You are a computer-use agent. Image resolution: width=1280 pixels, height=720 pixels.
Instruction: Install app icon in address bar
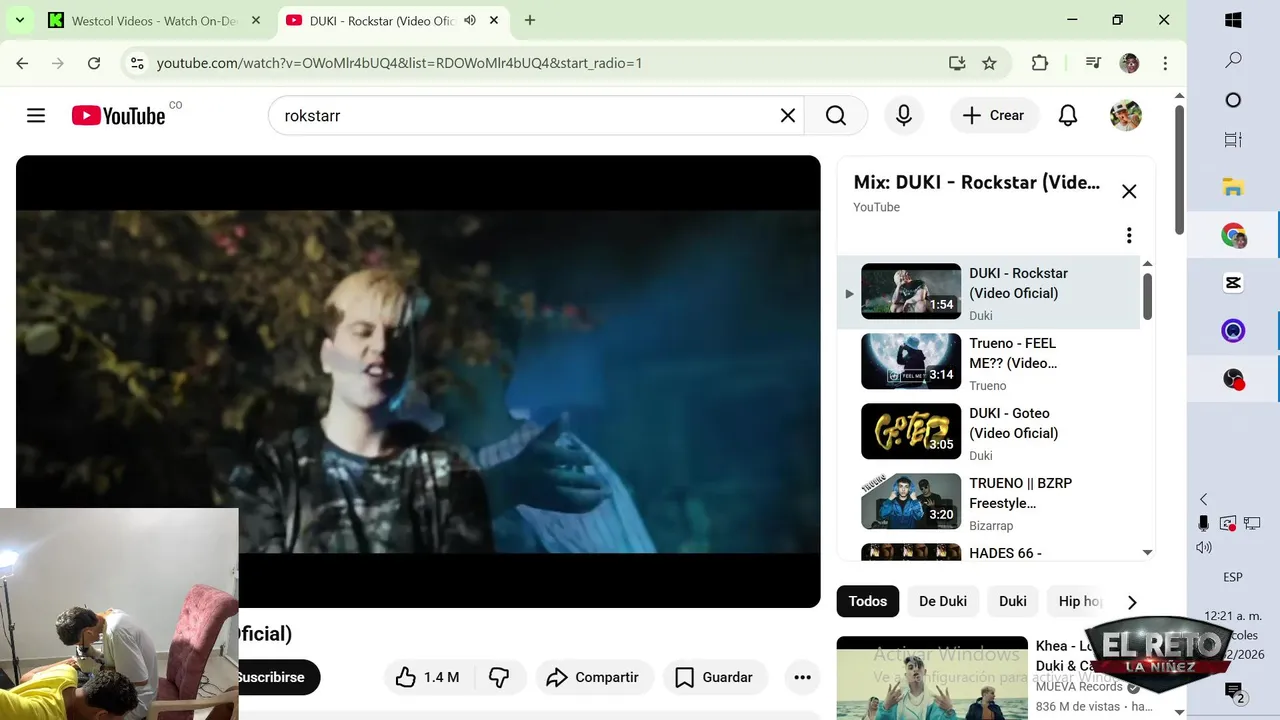click(x=957, y=63)
